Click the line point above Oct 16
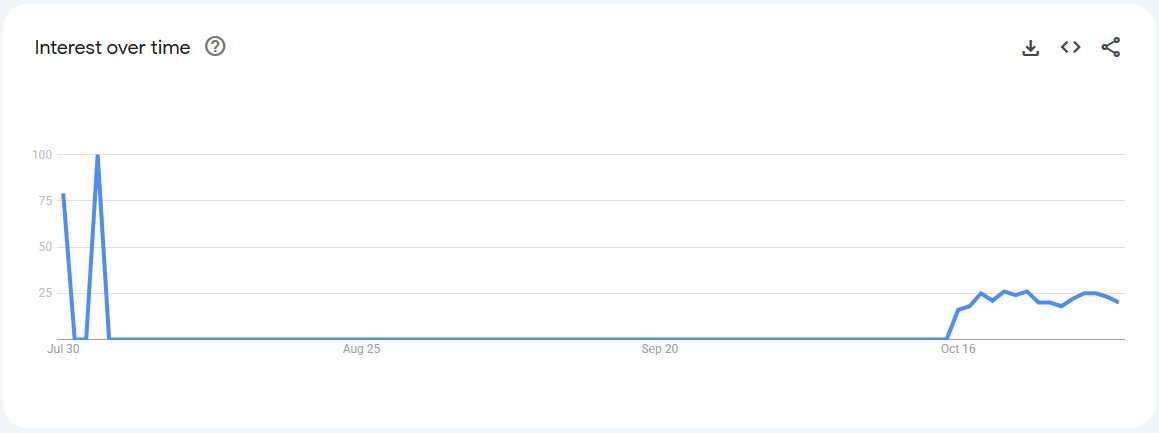The image size is (1159, 433). coord(958,310)
